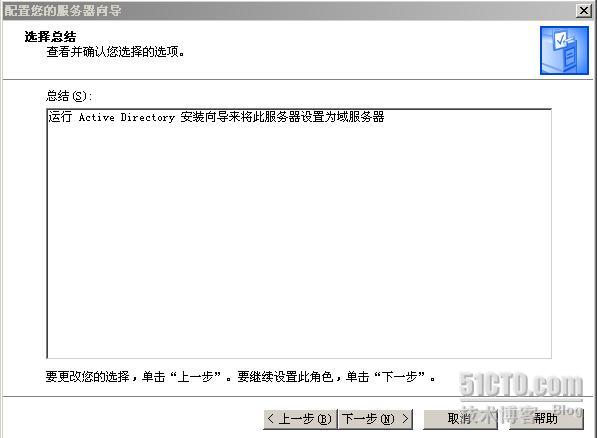
Task: Continue with the 下一步(N) button
Action: point(375,419)
